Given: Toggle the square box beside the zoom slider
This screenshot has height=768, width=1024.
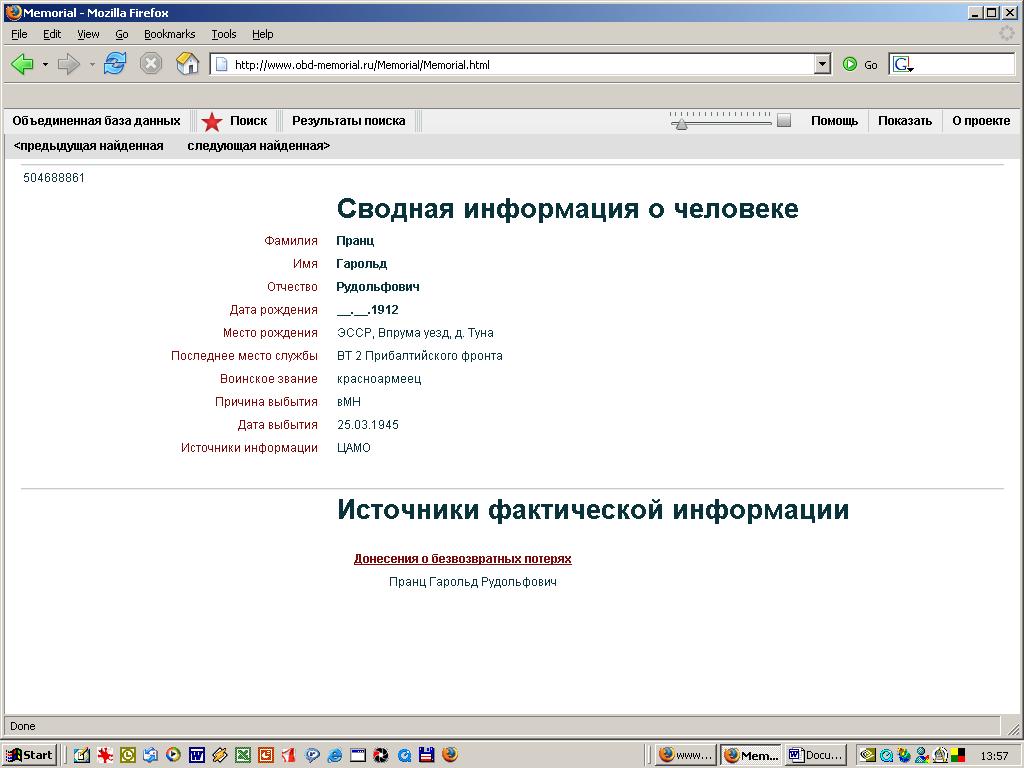Looking at the screenshot, I should (x=784, y=121).
